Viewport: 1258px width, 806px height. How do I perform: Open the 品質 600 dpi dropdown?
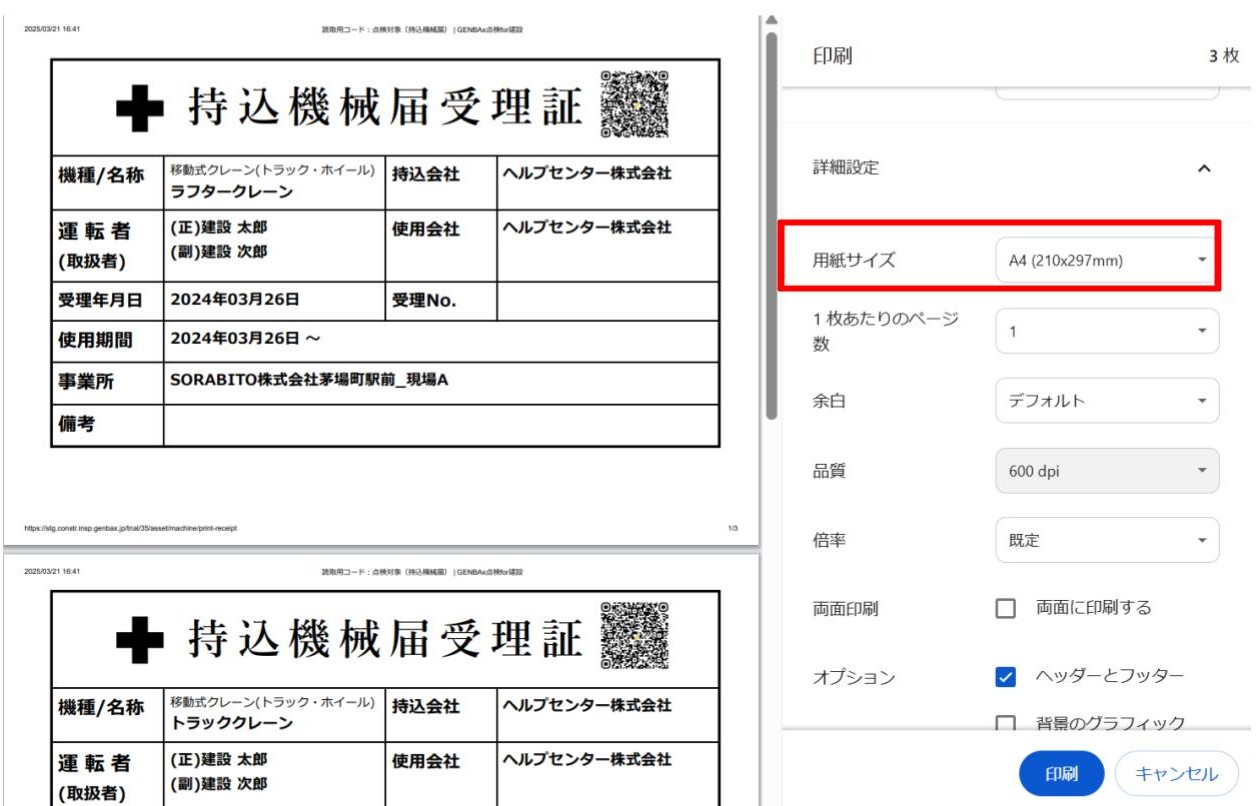(x=1106, y=471)
